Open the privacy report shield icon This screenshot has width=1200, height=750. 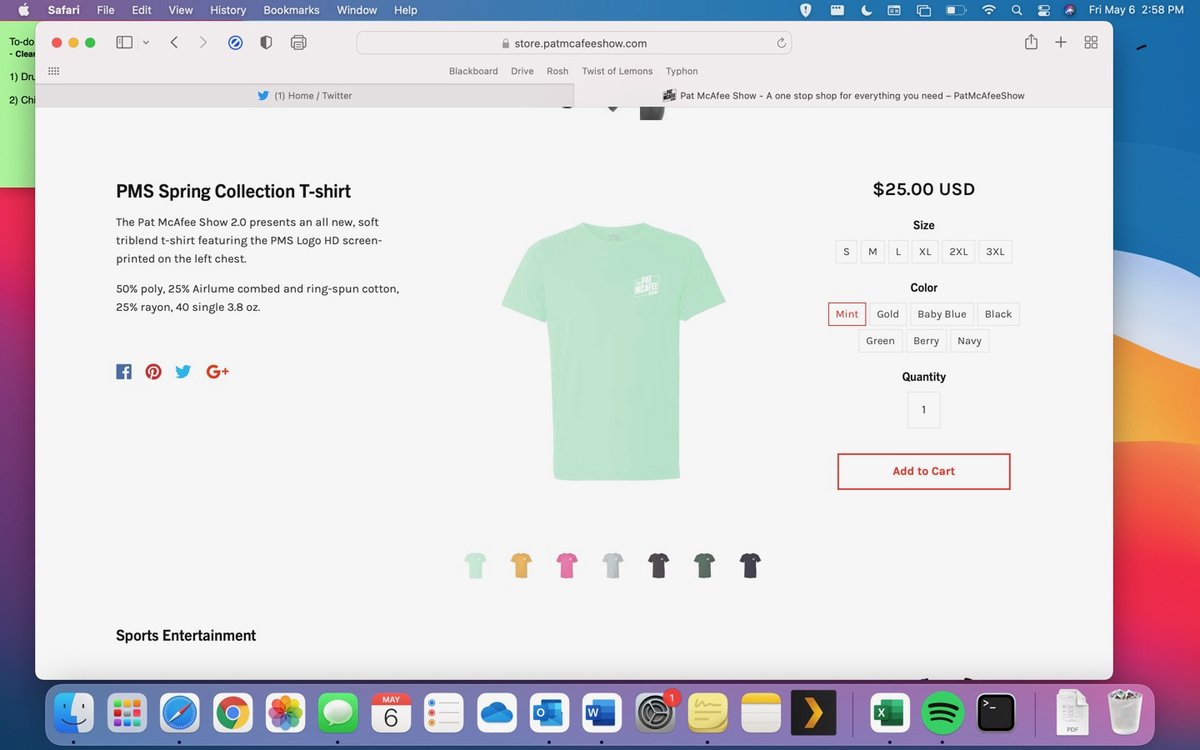[266, 43]
